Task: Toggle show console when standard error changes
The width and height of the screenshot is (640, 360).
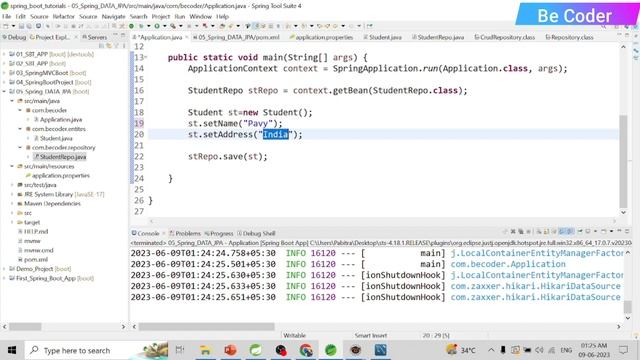Action: pyautogui.click(x=571, y=231)
